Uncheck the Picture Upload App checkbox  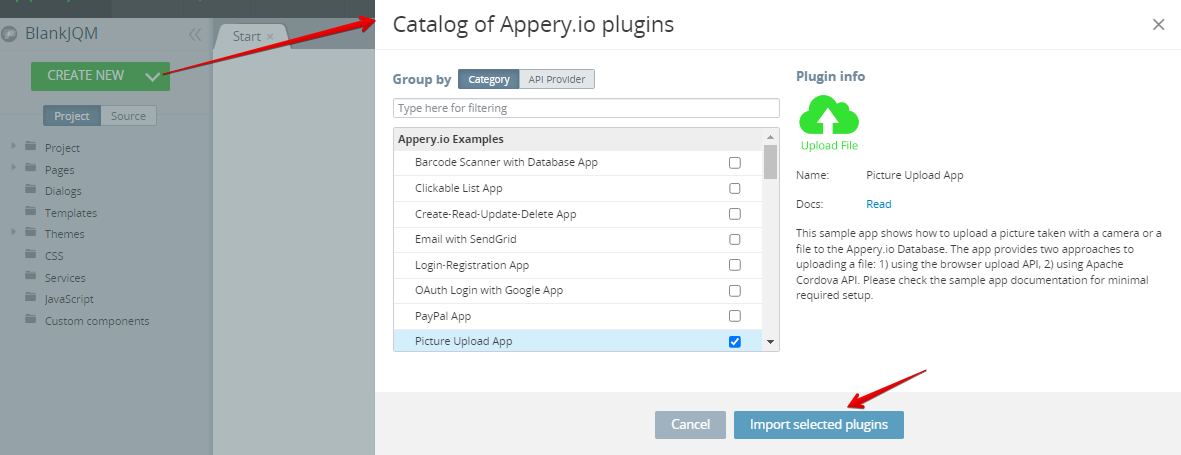point(734,341)
